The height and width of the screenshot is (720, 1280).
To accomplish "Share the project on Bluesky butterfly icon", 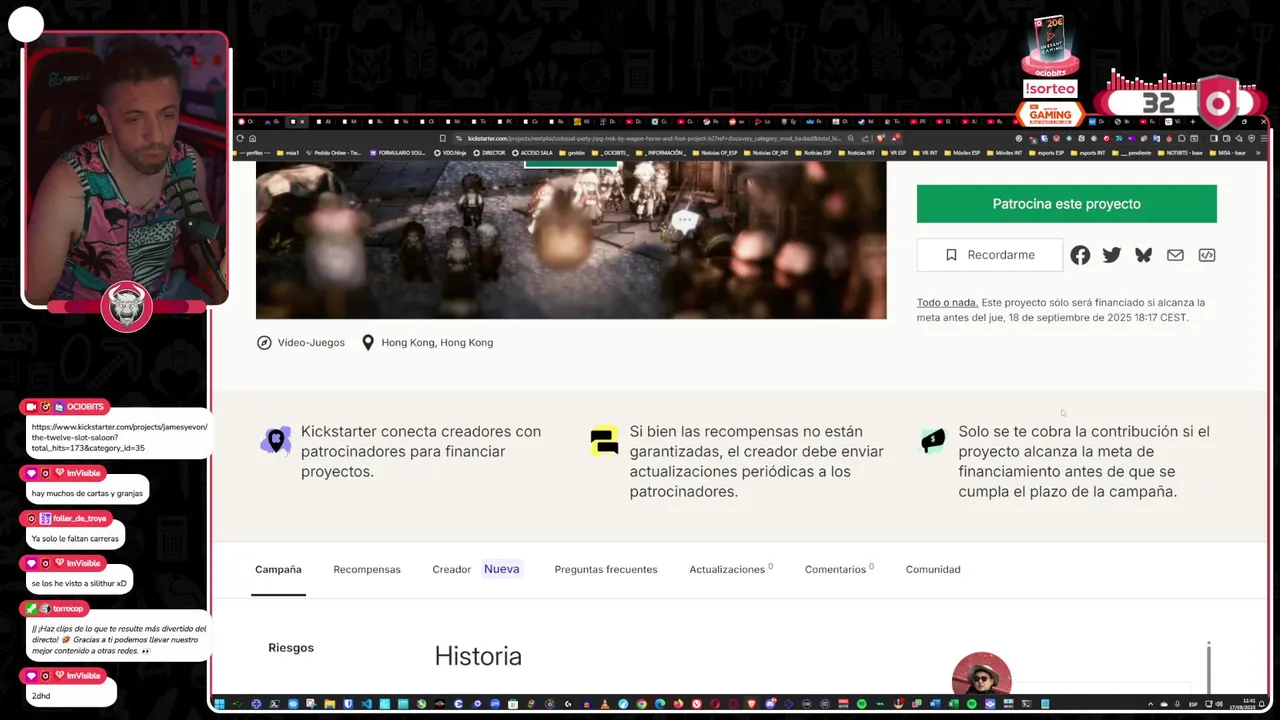I will 1144,255.
